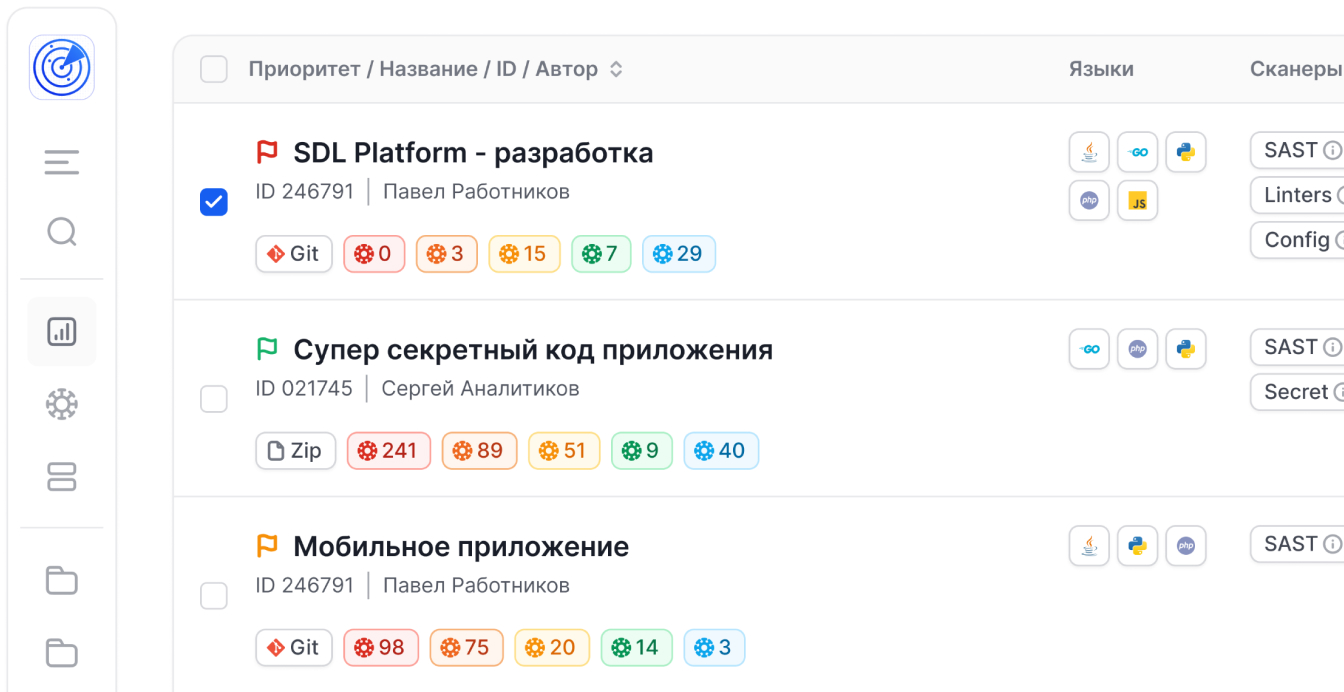This screenshot has width=1344, height=692.
Task: Open the Мобильное приложение project title
Action: pyautogui.click(x=461, y=547)
